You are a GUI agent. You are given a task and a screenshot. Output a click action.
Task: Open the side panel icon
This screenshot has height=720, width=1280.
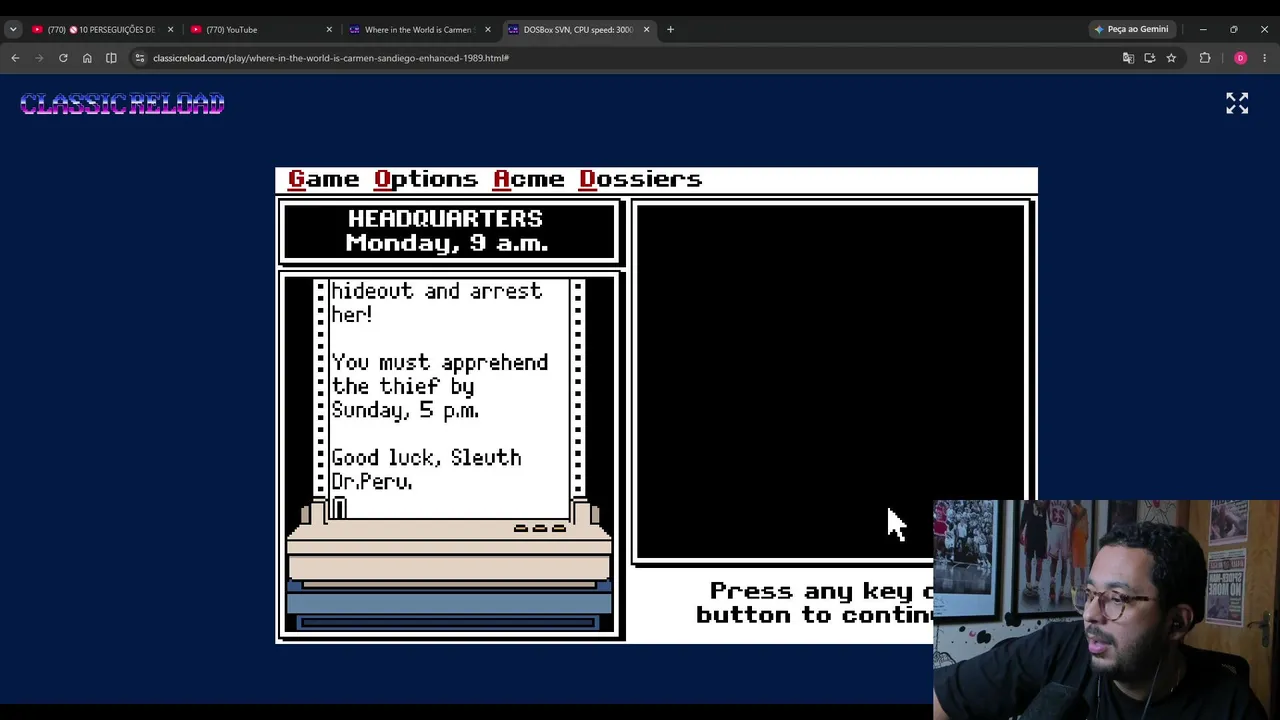click(x=111, y=58)
